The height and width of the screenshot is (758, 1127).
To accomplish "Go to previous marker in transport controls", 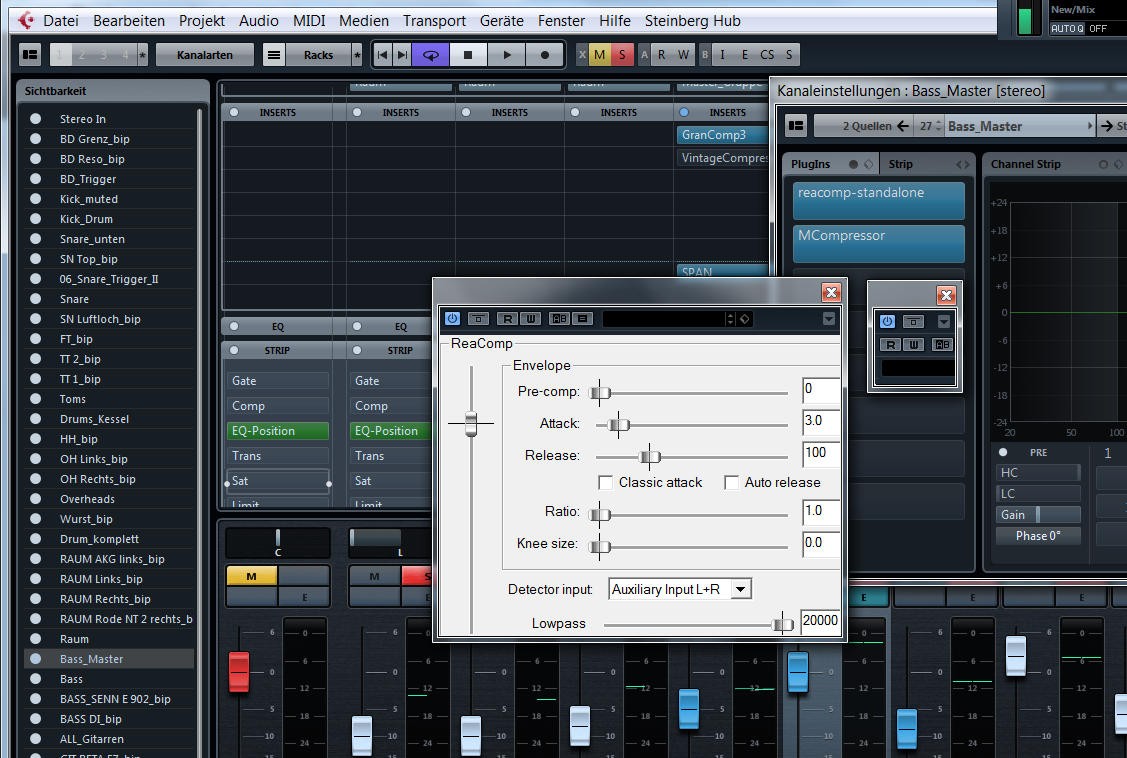I will coord(382,55).
